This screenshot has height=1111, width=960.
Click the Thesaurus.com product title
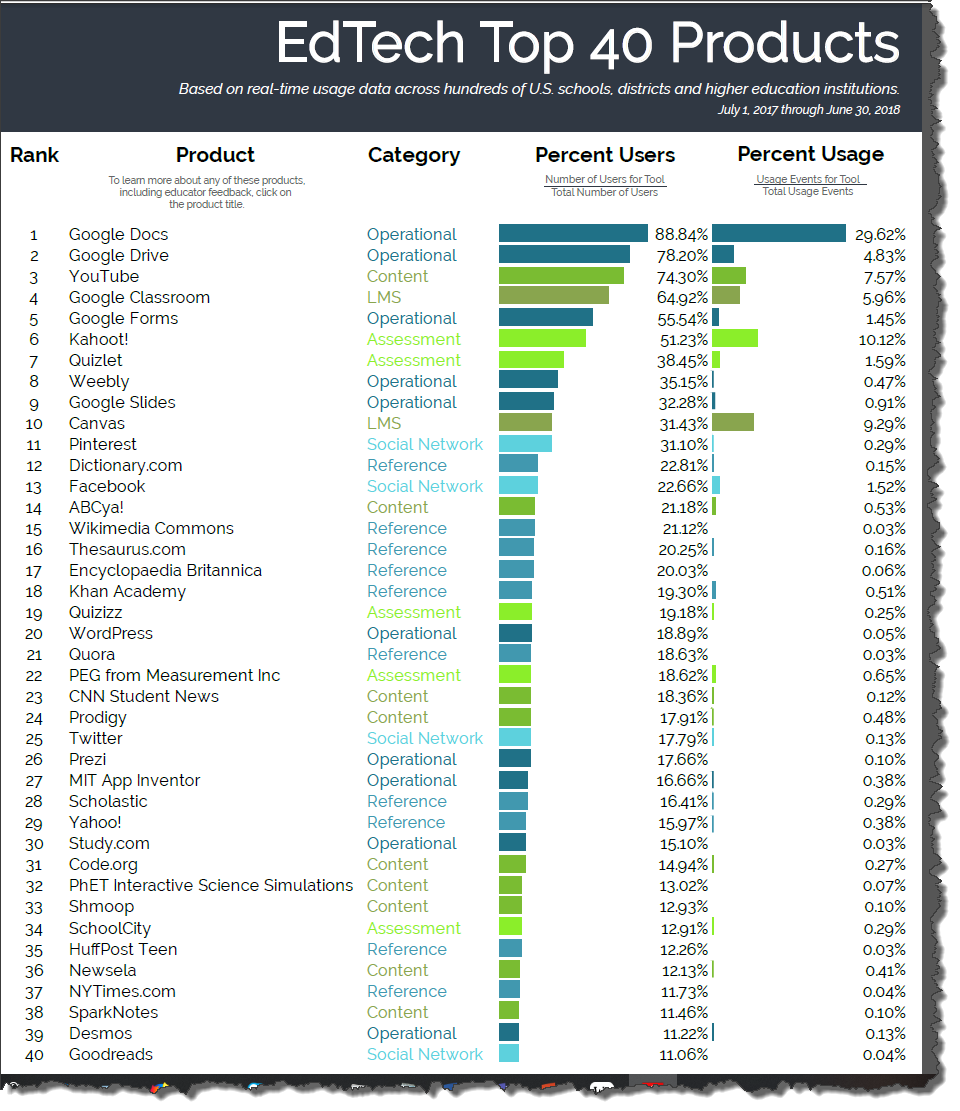tap(127, 550)
